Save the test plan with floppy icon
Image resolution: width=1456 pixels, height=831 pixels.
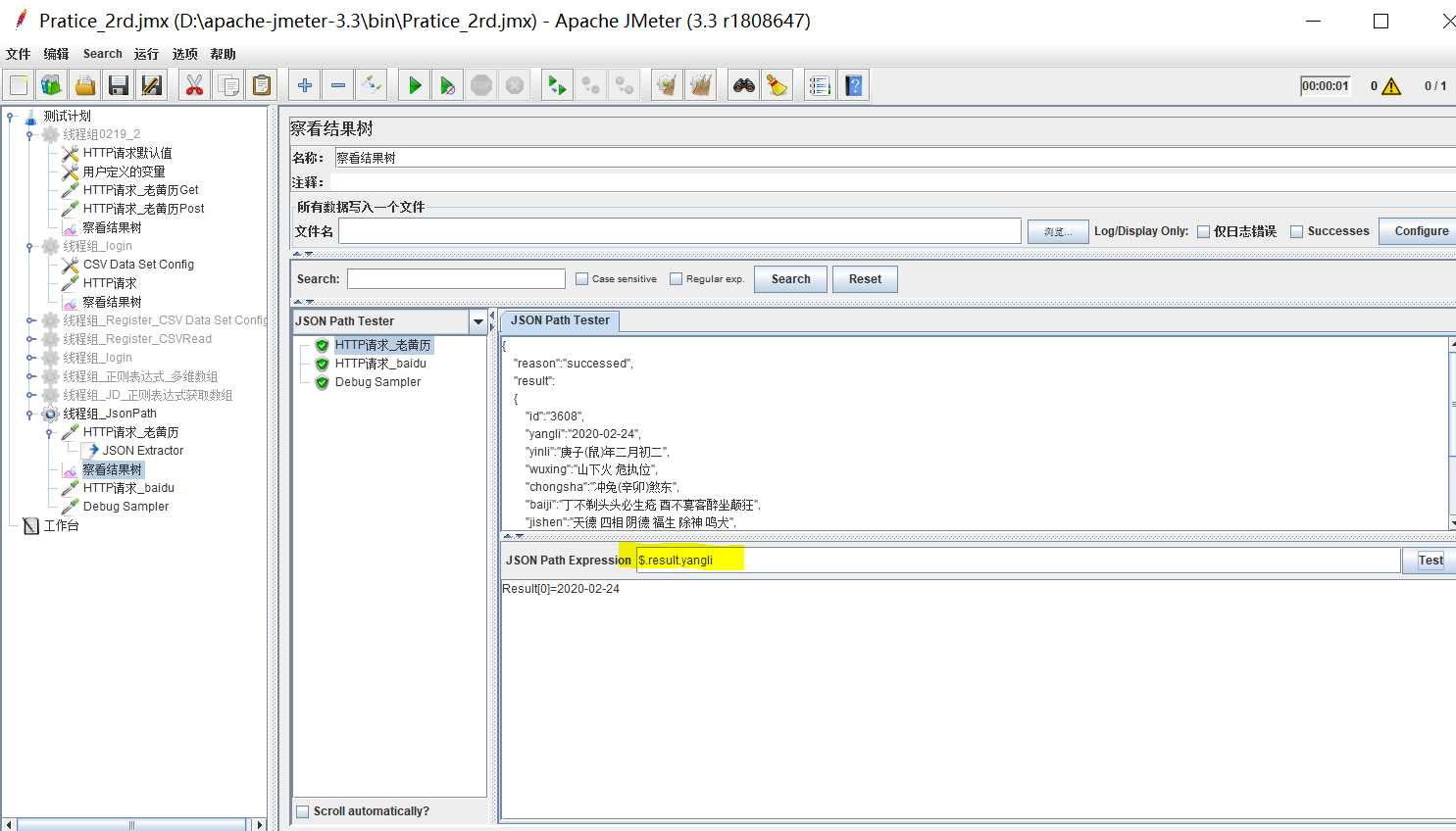[x=119, y=86]
